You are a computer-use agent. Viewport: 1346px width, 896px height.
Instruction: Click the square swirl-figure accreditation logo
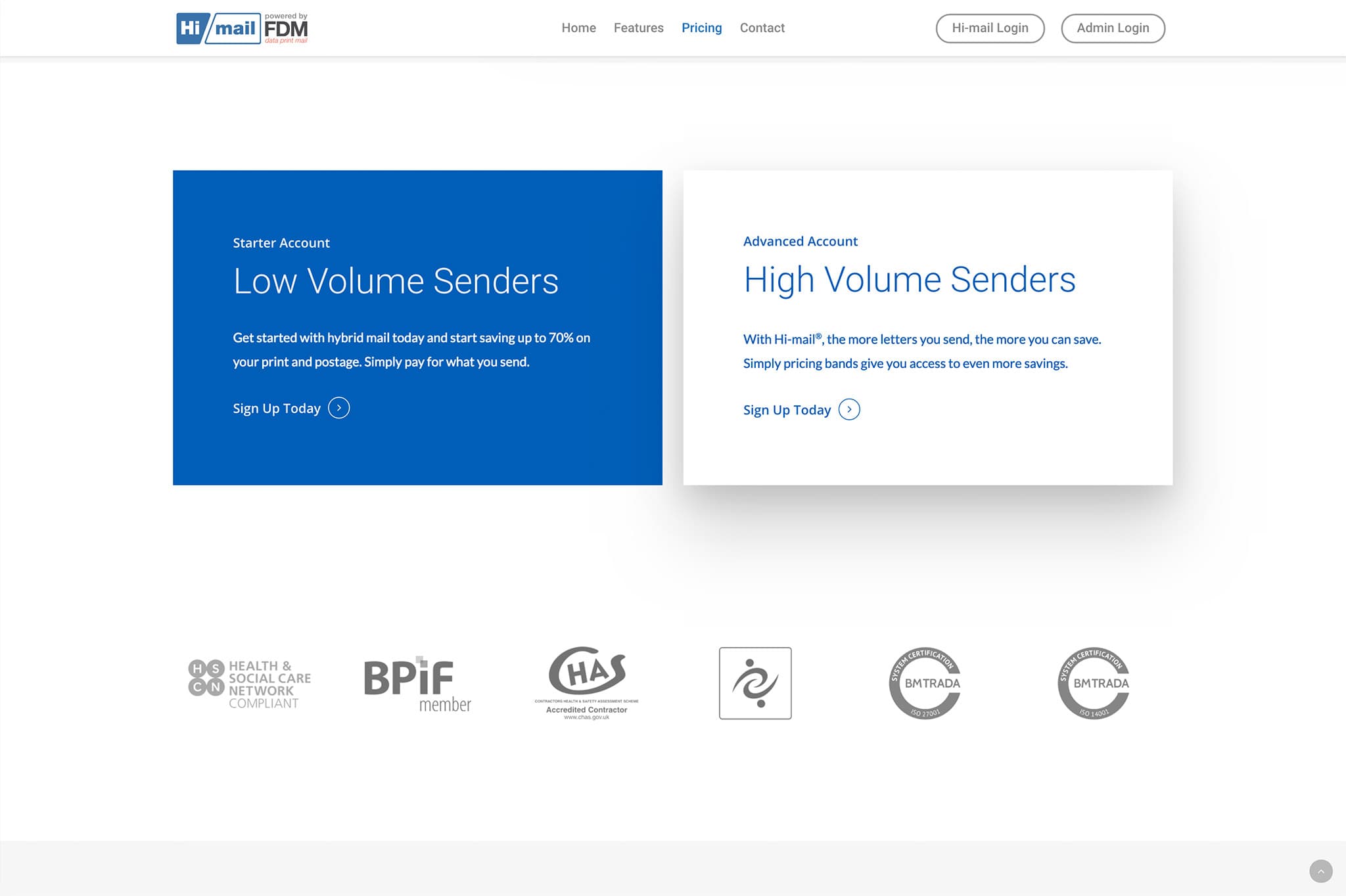(754, 683)
